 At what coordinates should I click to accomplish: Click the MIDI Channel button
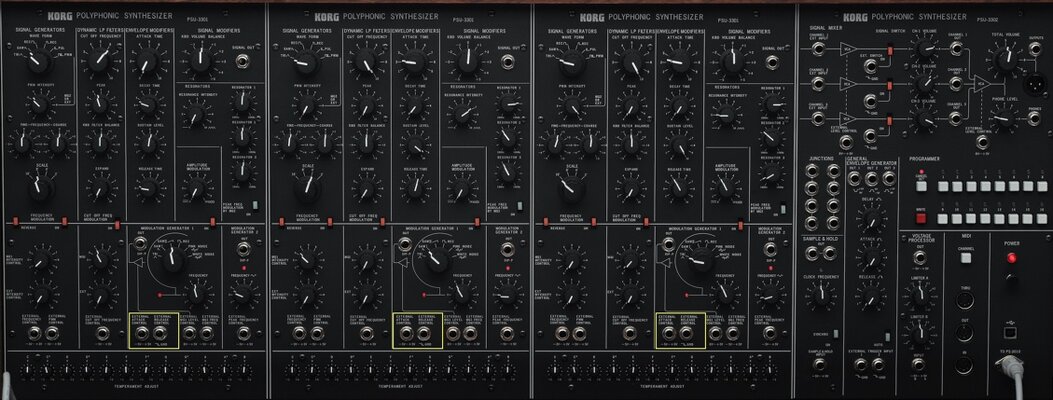coord(966,257)
